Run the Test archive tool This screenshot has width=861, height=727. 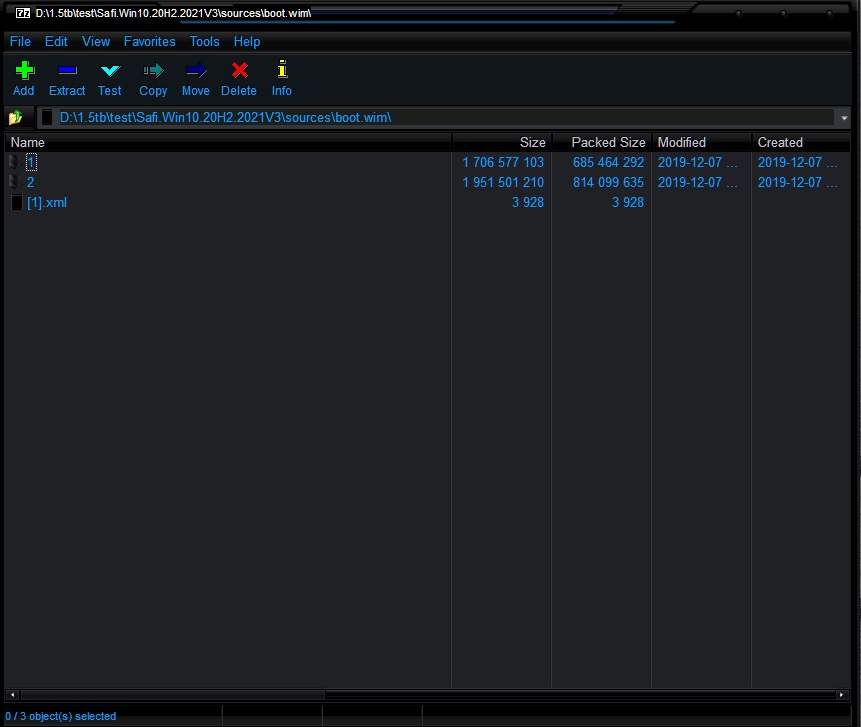(110, 70)
